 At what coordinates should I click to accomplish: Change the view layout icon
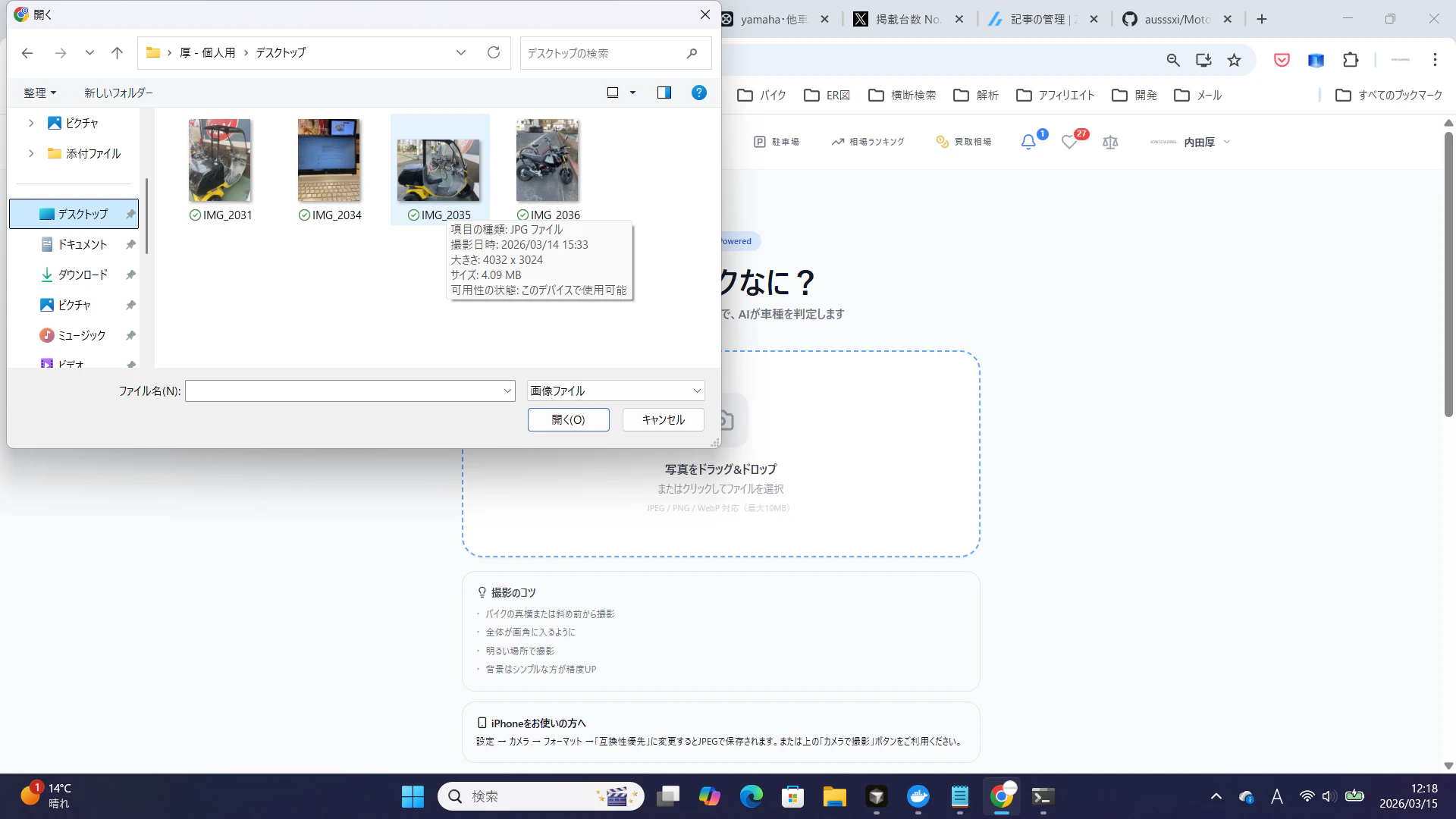(x=613, y=93)
